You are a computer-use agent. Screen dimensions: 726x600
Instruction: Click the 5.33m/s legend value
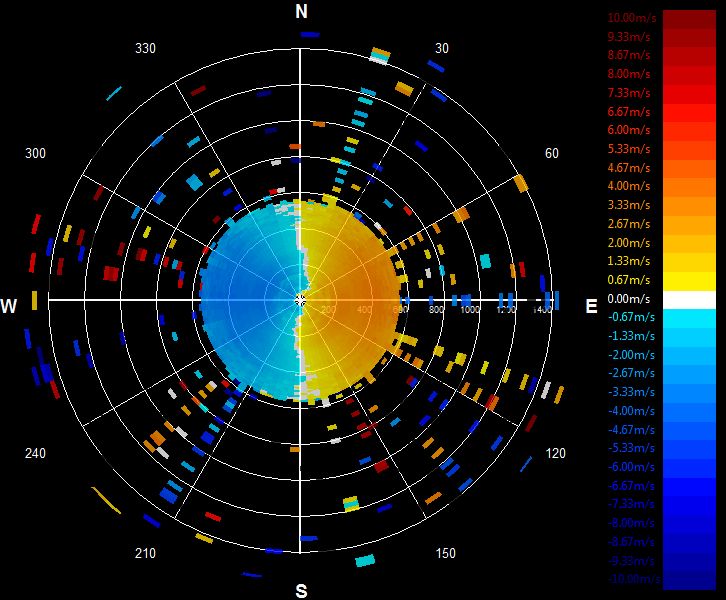click(x=629, y=149)
